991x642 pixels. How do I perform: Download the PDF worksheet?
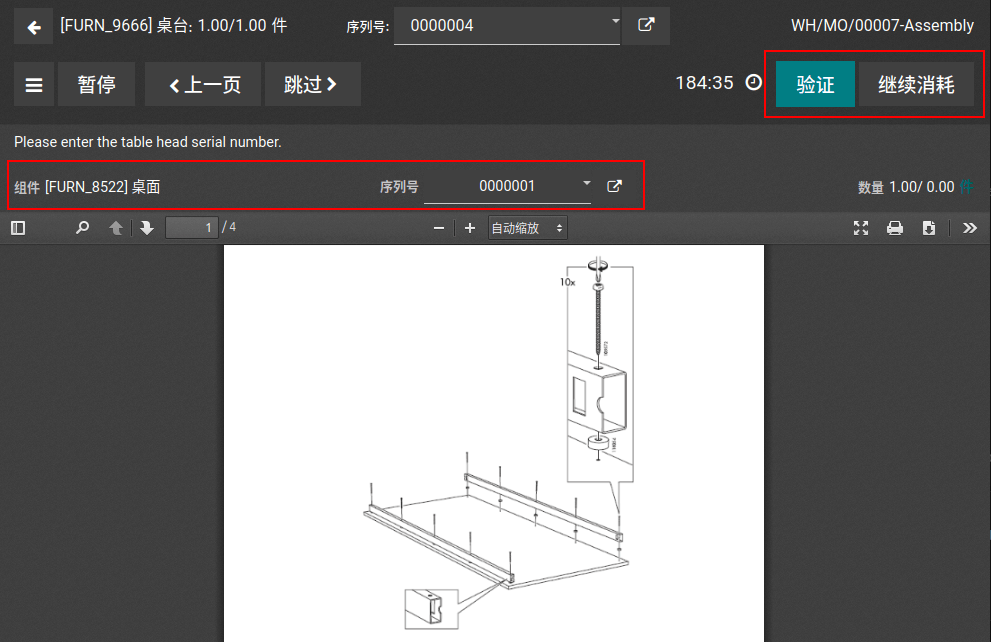coord(929,228)
